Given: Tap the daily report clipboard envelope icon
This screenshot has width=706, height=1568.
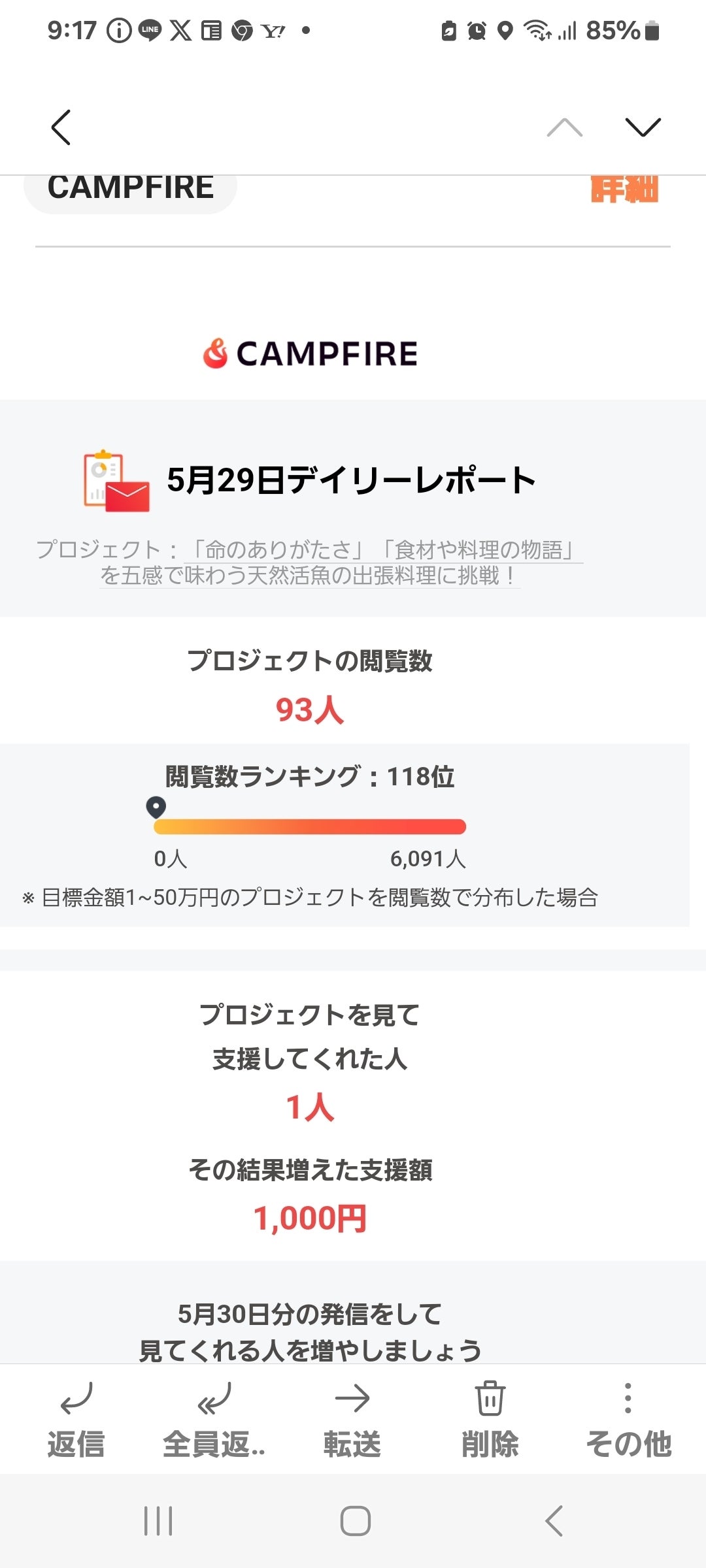Looking at the screenshot, I should tap(116, 481).
